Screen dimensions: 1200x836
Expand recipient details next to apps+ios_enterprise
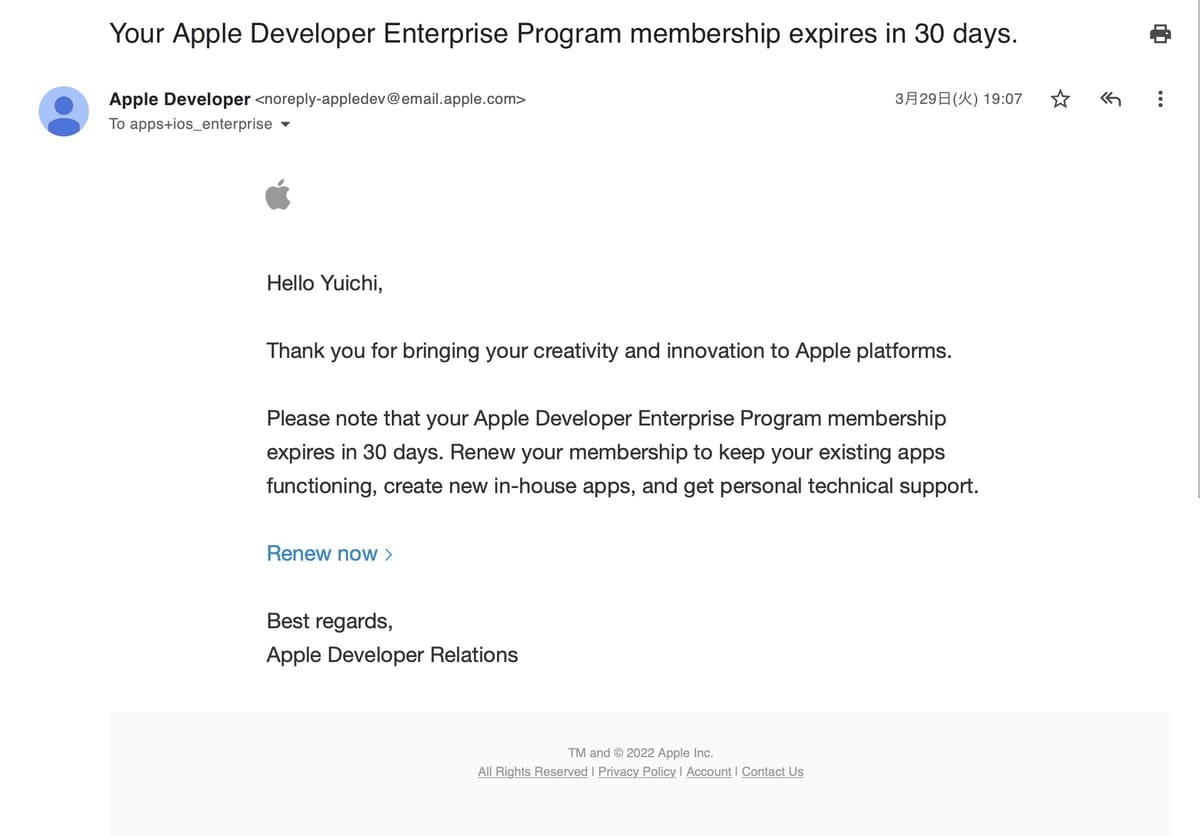pyautogui.click(x=285, y=125)
